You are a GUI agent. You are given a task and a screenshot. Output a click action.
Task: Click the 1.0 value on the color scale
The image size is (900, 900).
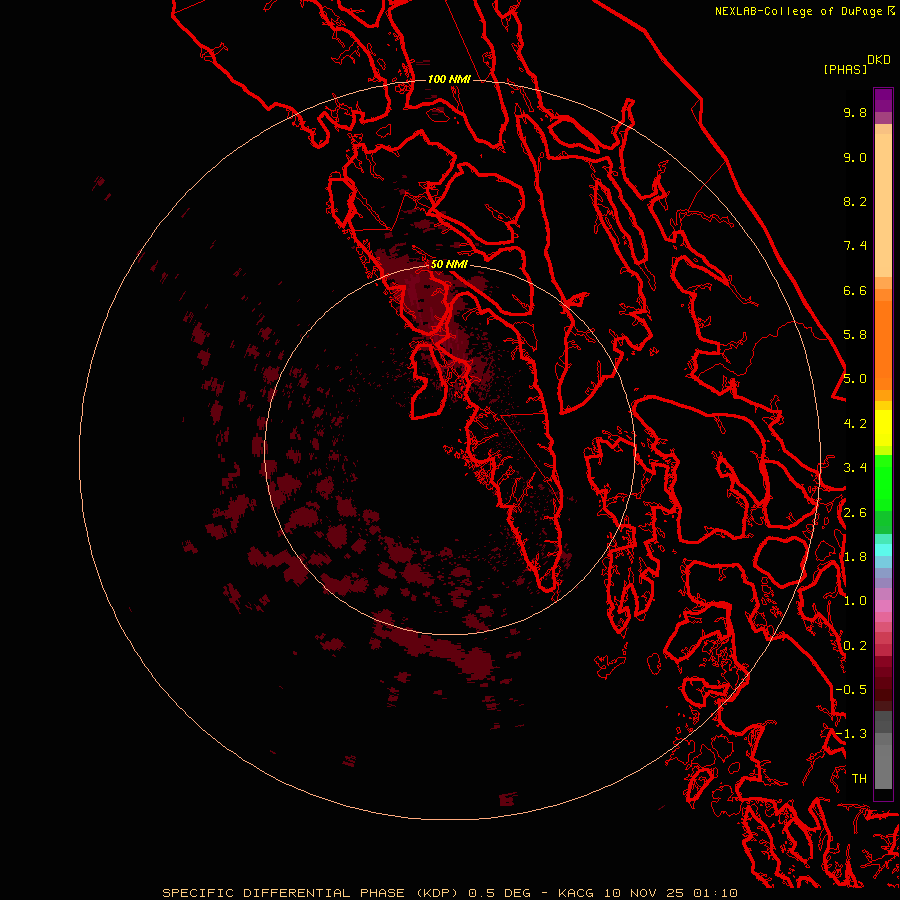point(855,601)
